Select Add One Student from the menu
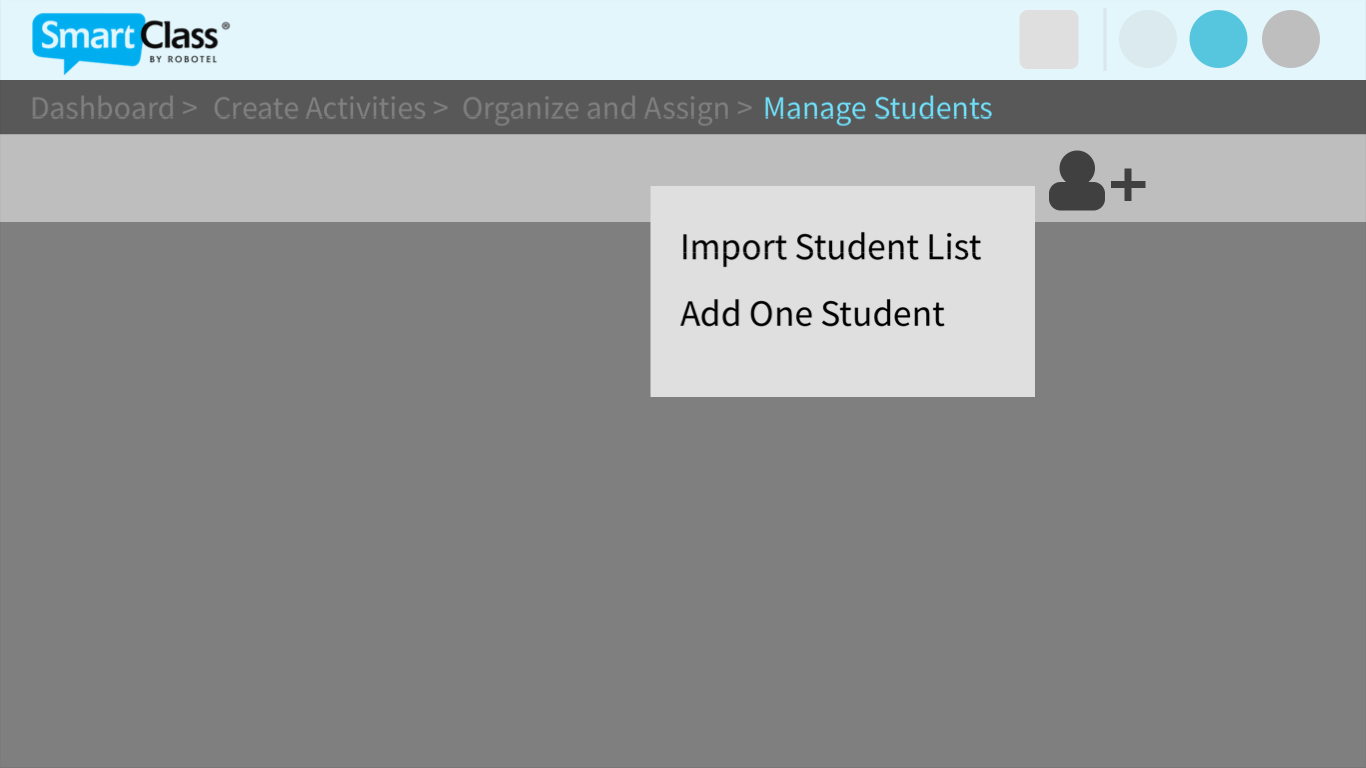 point(812,313)
